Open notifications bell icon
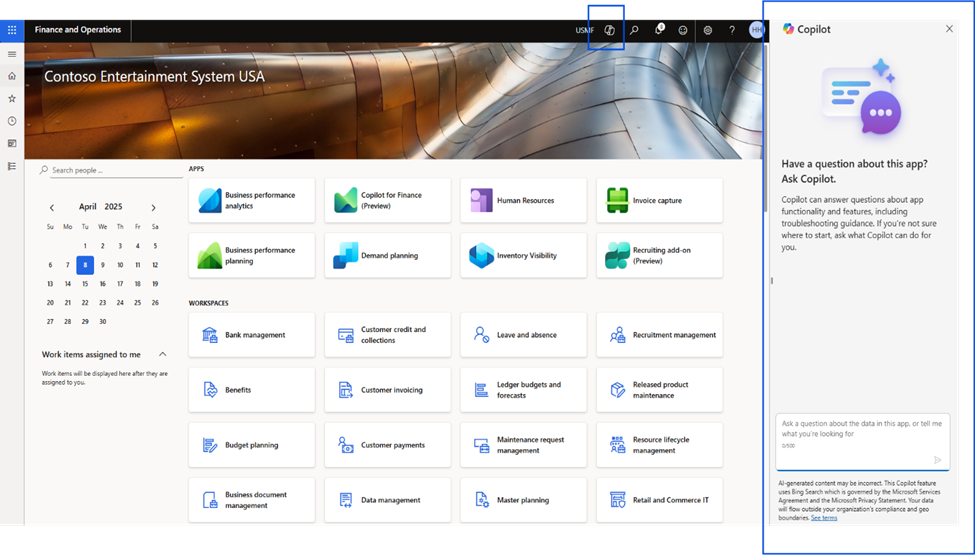Screen dimensions: 975x555 [x=658, y=30]
